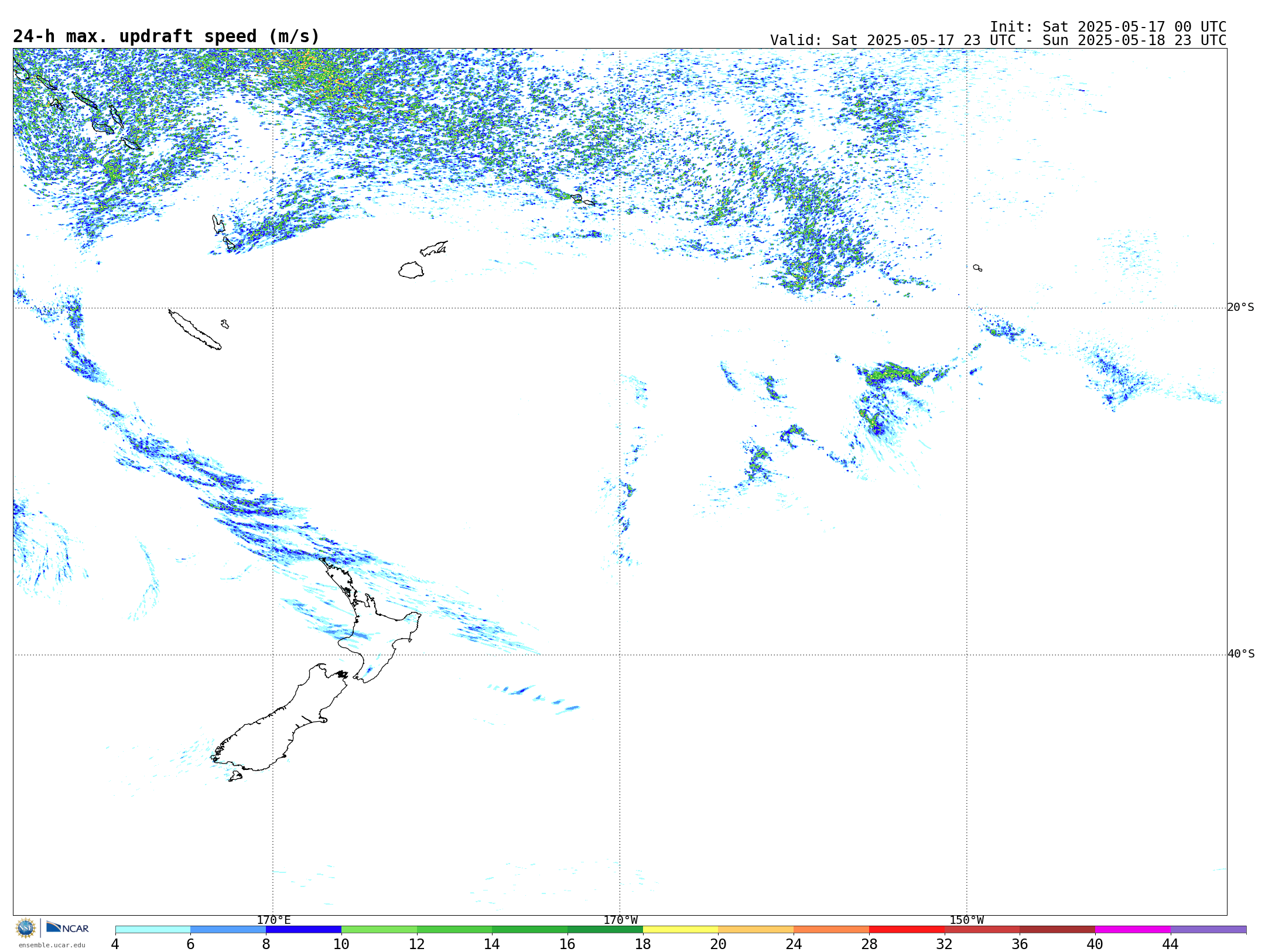Click the NSF logo icon
This screenshot has width=1265, height=952.
click(x=26, y=928)
